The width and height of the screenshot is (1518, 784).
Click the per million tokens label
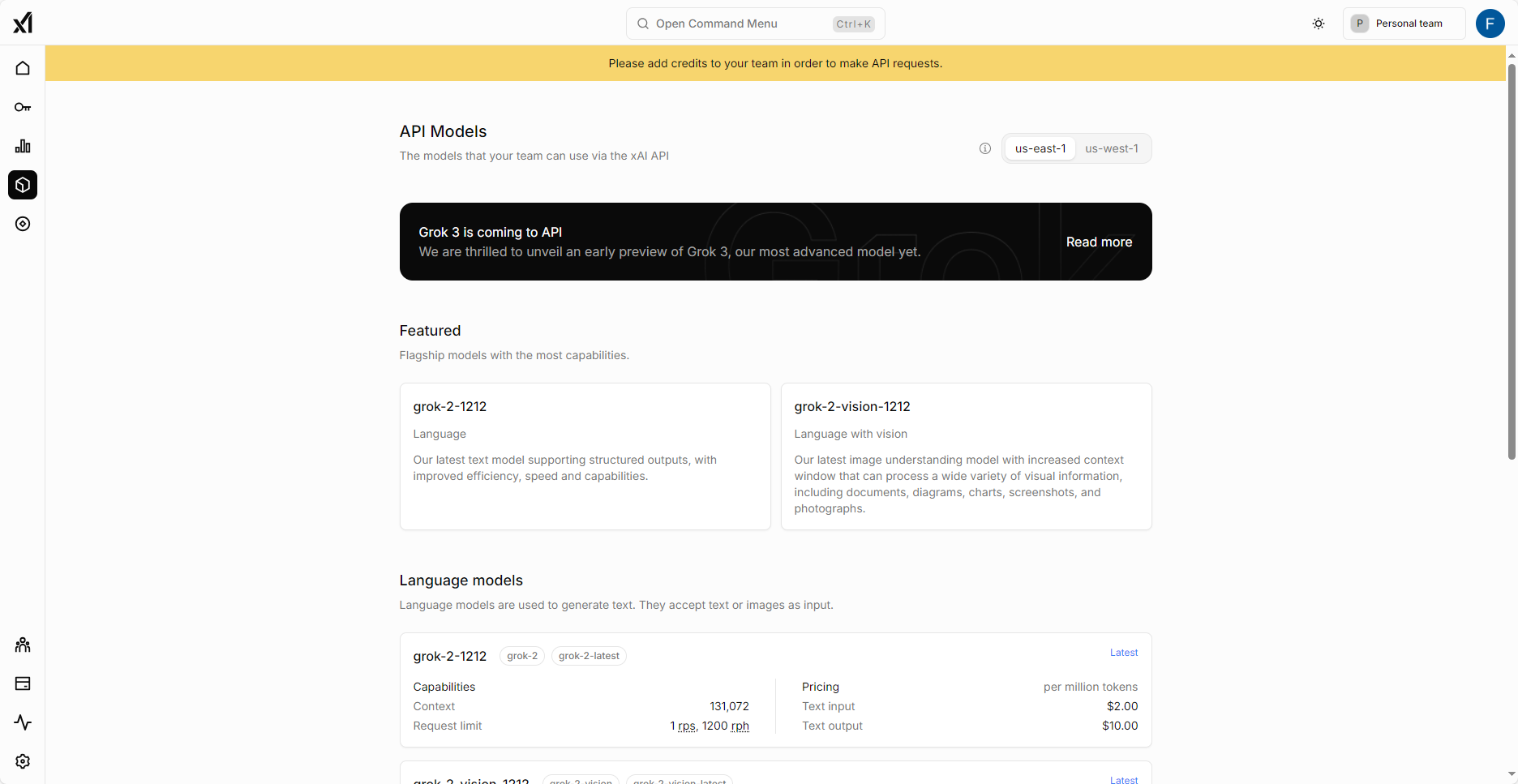[x=1091, y=687]
